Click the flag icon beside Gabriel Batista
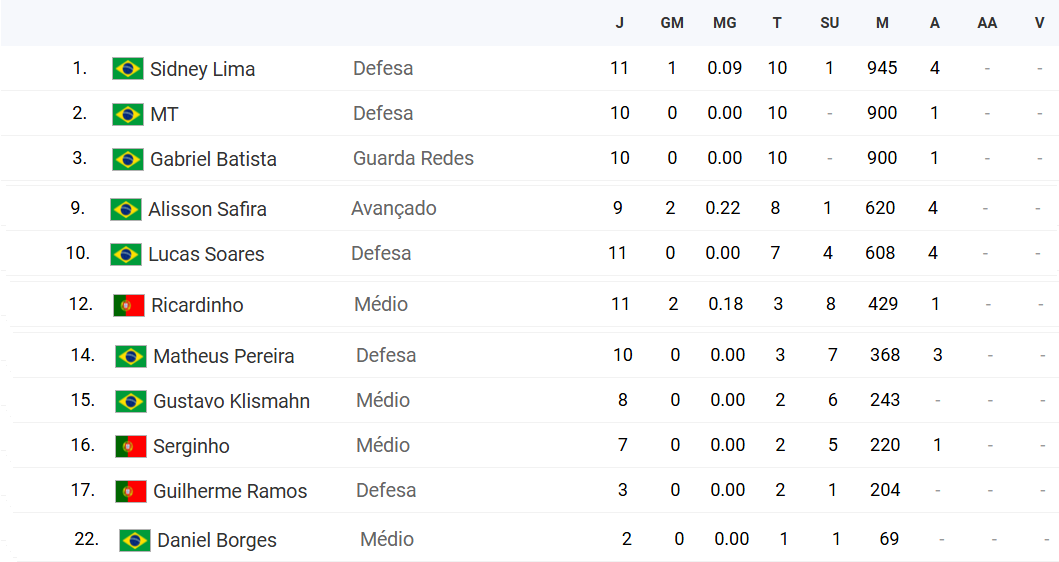 [128, 159]
